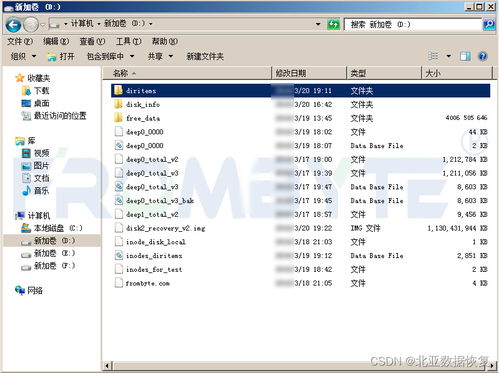Screen dimensions: 499x373
Task: Click the 新建文件夹 button
Action: [205, 56]
